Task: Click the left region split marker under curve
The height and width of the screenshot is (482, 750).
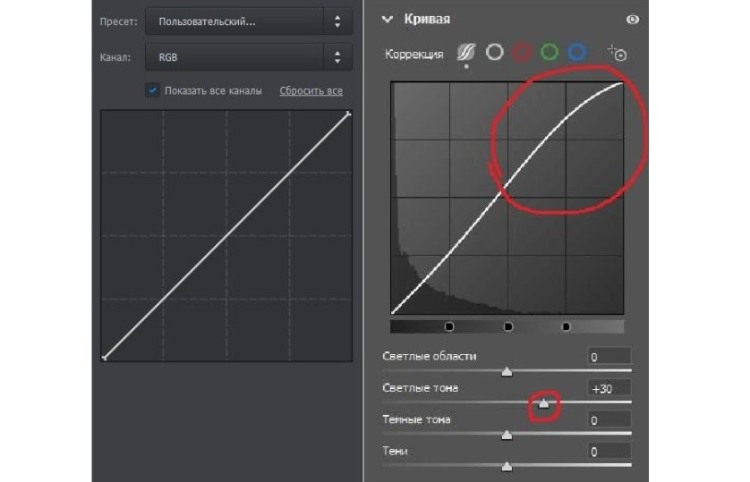Action: 449,327
